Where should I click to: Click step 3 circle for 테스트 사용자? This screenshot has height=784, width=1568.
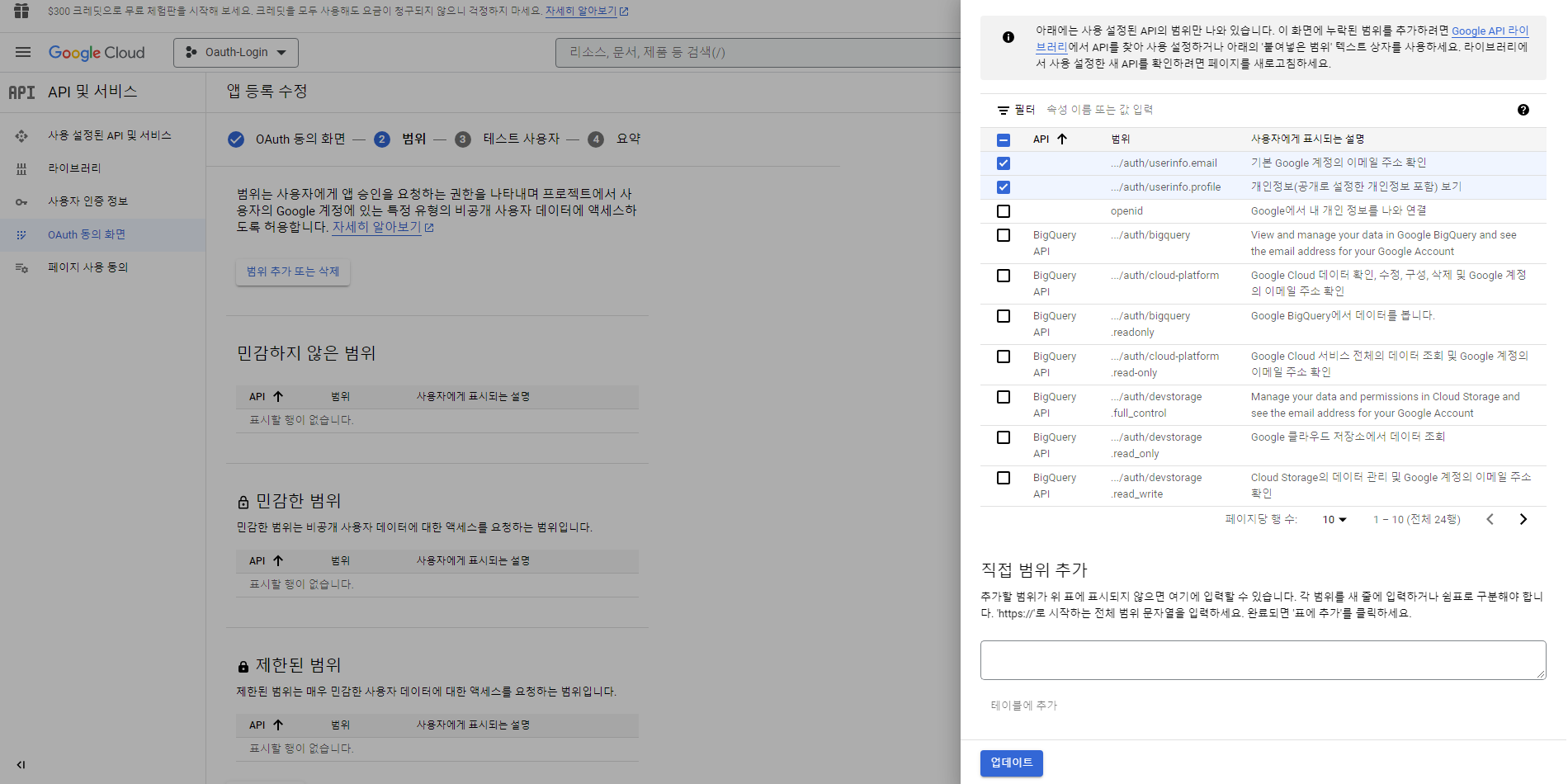tap(463, 139)
